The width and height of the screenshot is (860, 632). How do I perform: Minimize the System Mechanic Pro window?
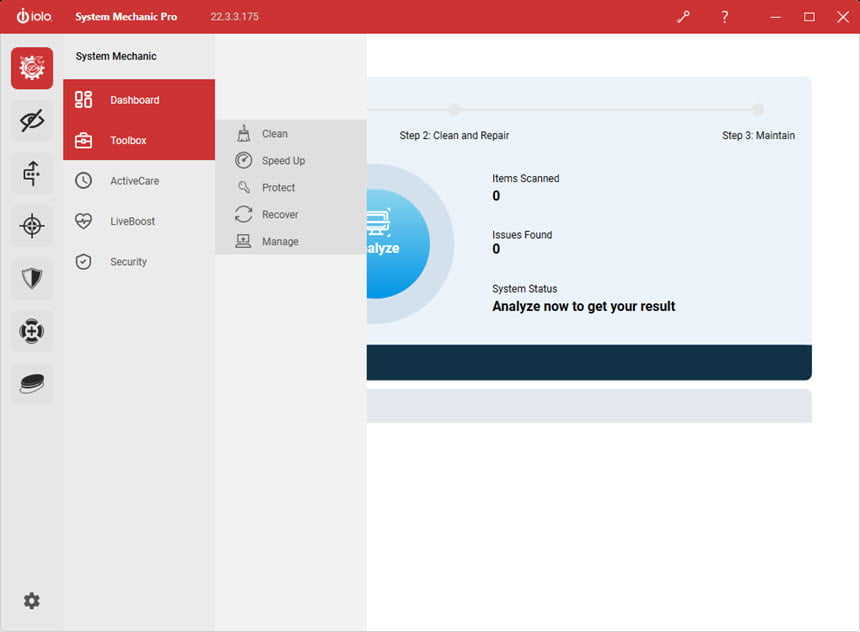[775, 17]
